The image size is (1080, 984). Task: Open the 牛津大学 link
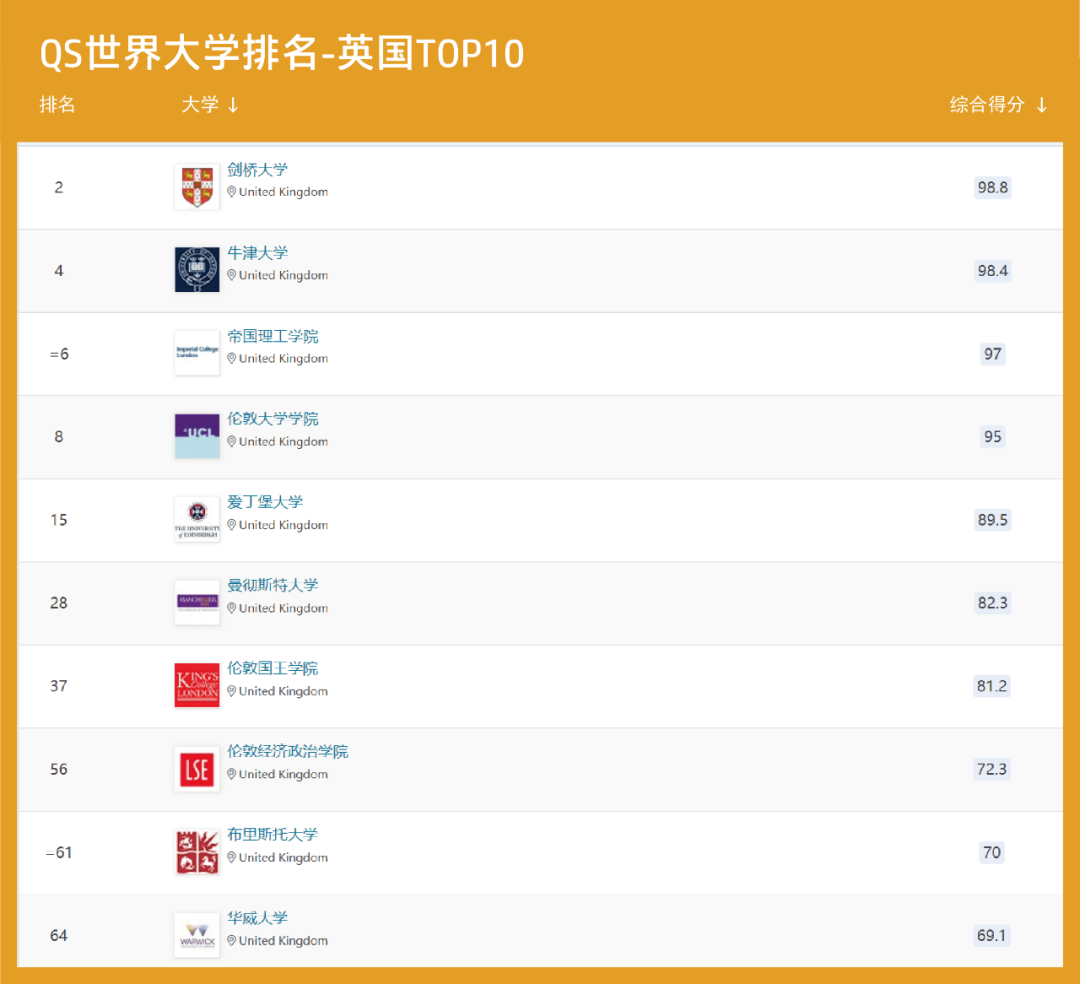click(x=258, y=253)
